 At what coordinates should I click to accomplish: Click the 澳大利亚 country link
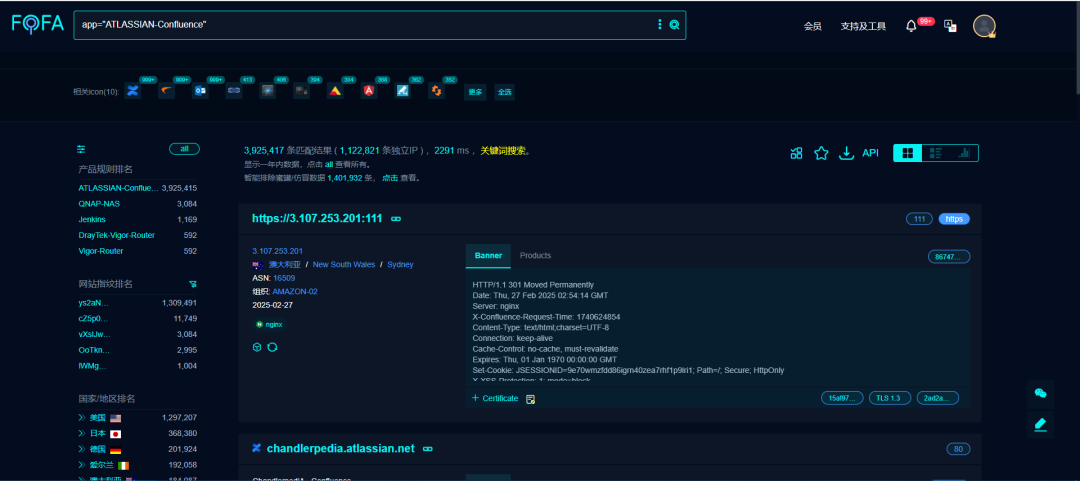tap(284, 265)
